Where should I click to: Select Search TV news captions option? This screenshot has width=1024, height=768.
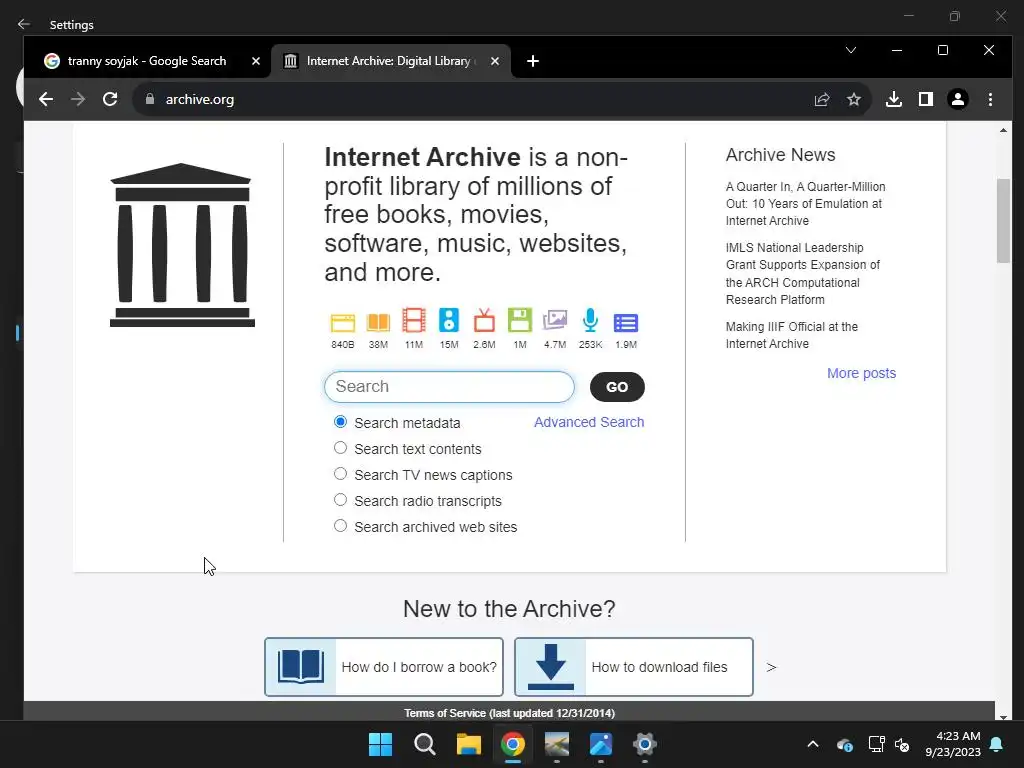[x=340, y=473]
